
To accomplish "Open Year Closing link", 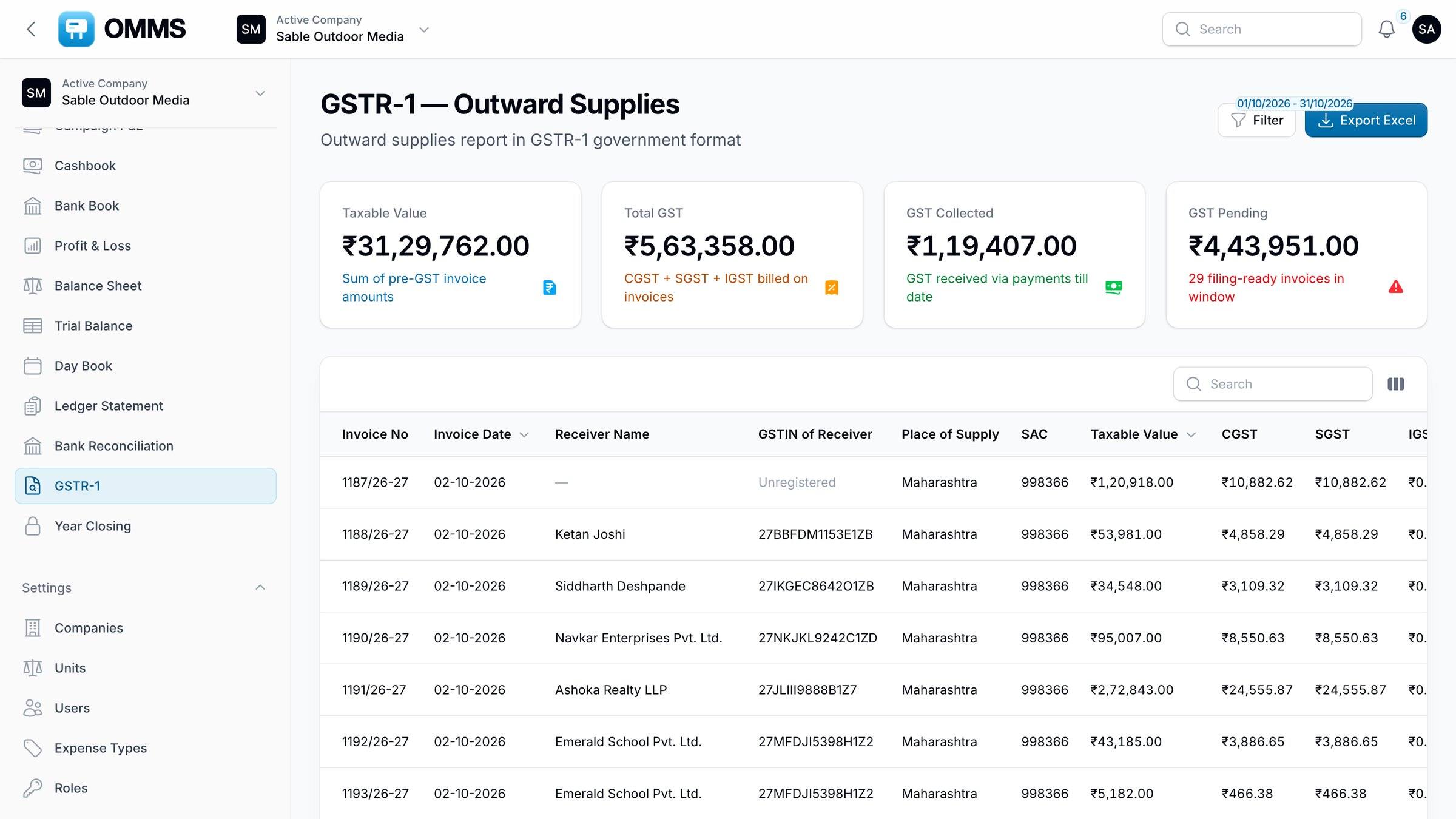I will tap(146, 526).
